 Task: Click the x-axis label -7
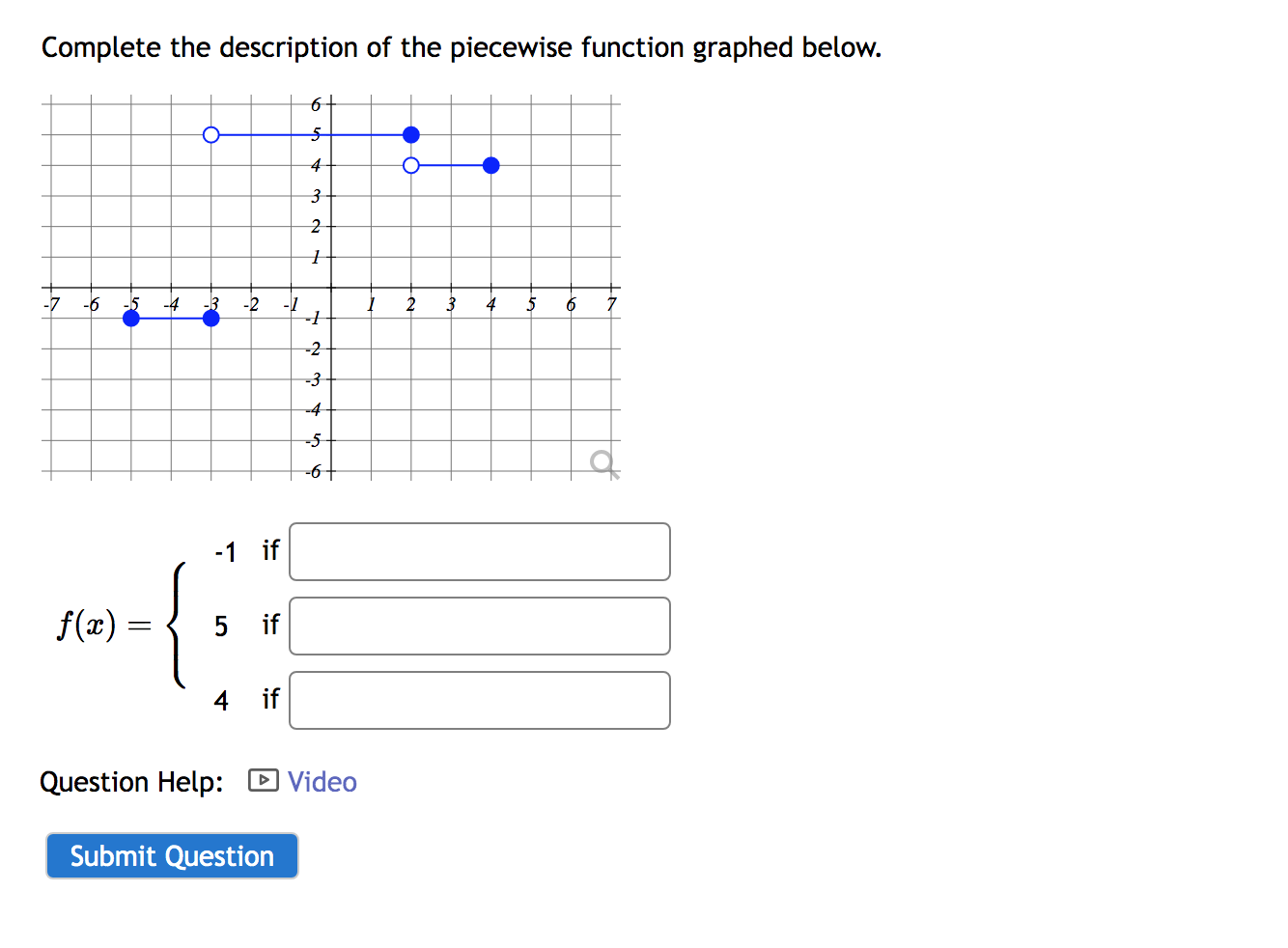click(x=51, y=305)
